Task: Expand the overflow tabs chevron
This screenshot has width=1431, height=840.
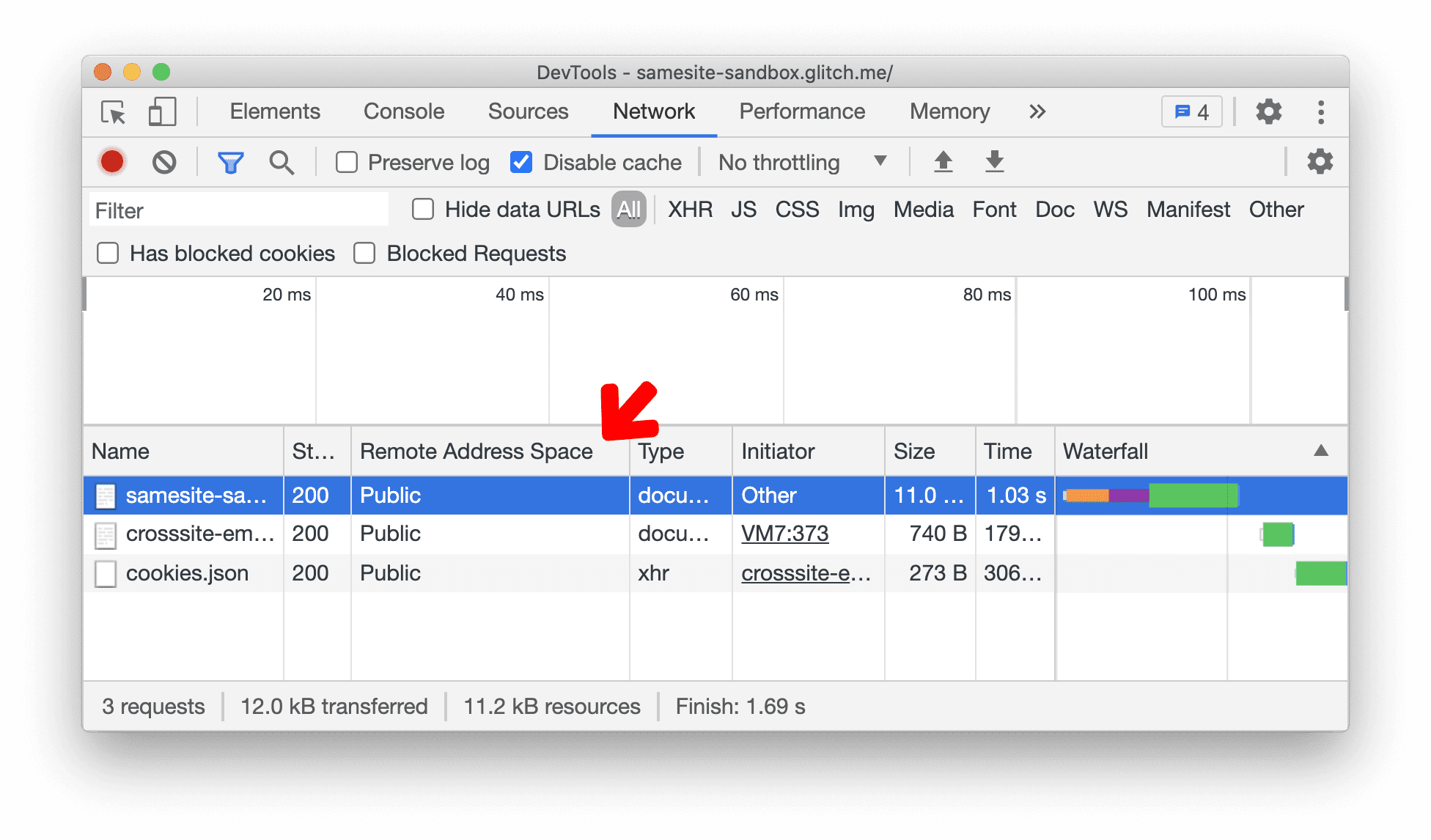Action: point(1037,111)
